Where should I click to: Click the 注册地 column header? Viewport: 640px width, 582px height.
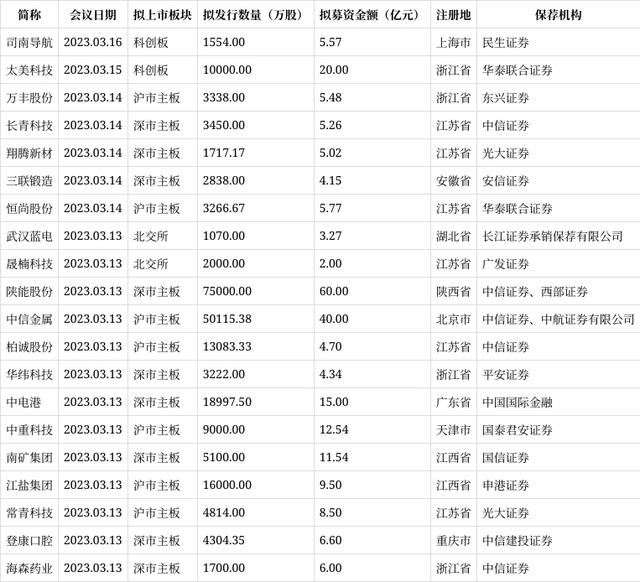click(x=453, y=15)
